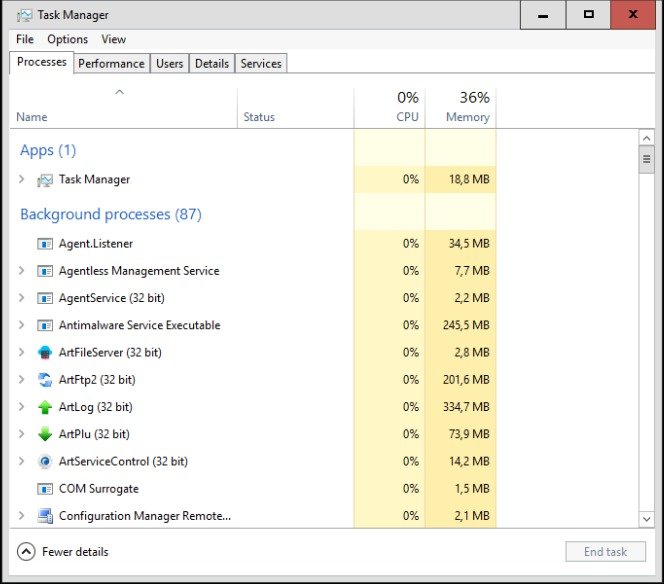Viewport: 664px width, 584px height.
Task: Open the View menu
Action: 113,39
